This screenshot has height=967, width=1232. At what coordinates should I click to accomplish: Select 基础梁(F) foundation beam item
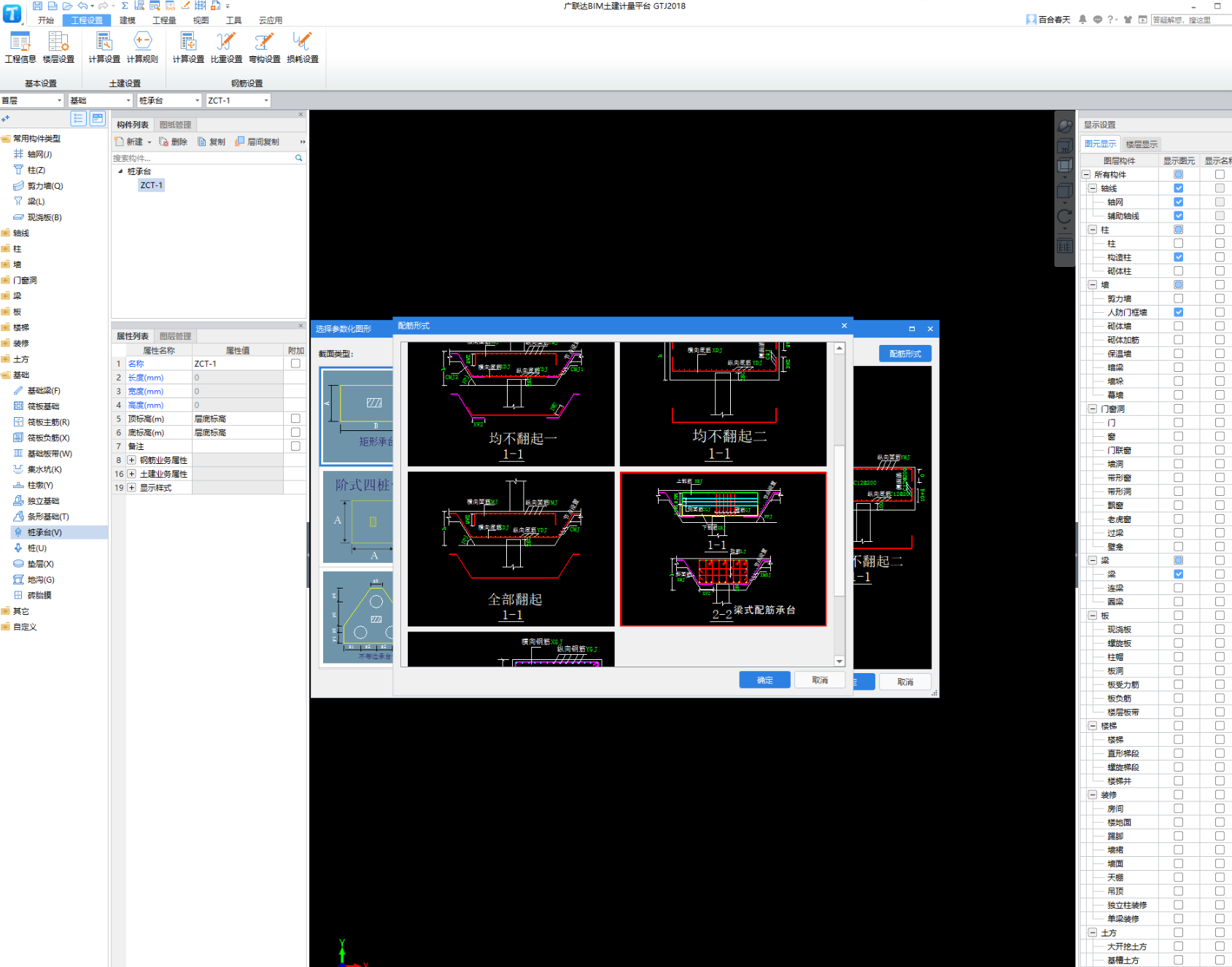pyautogui.click(x=36, y=391)
